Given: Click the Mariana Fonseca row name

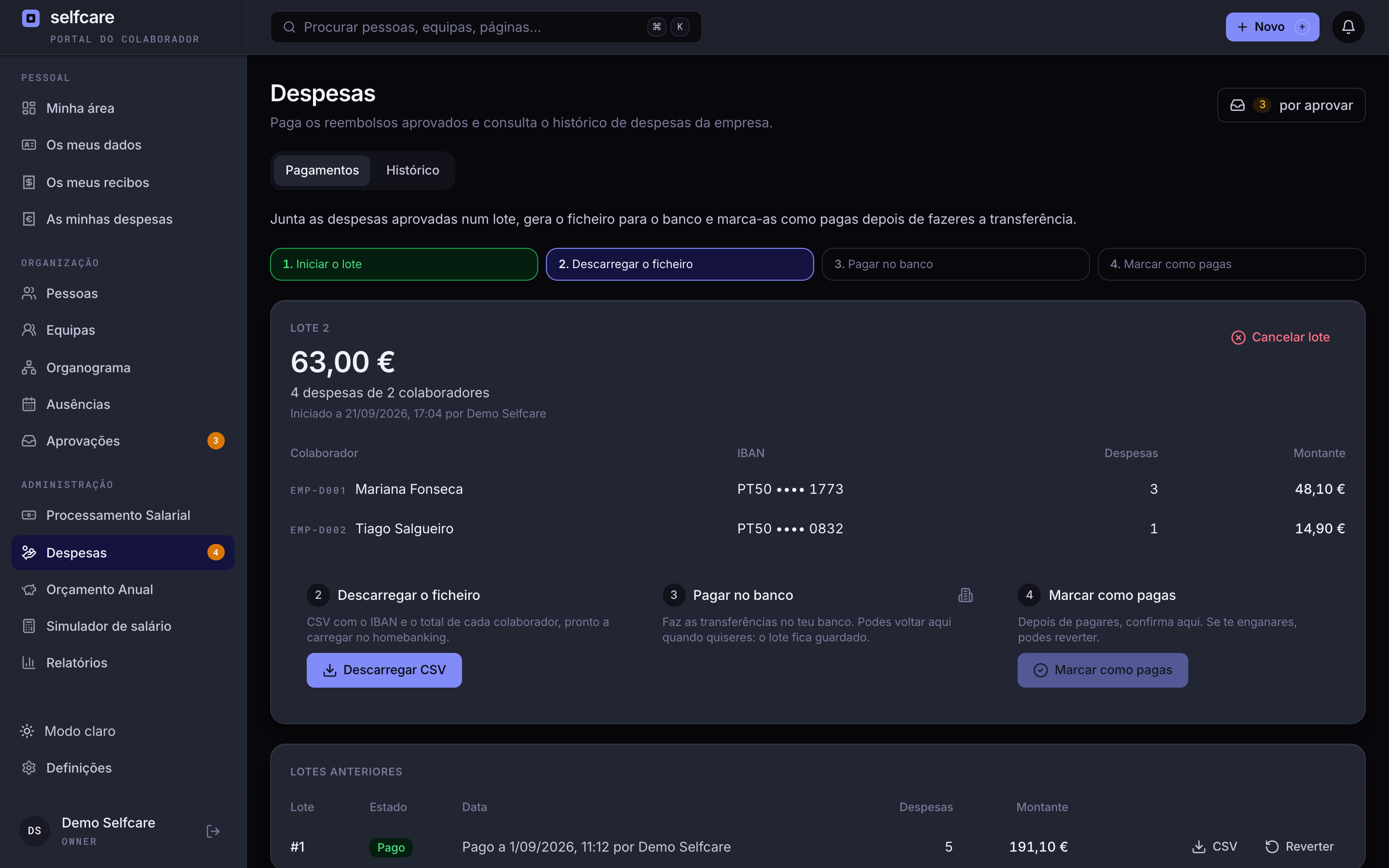Looking at the screenshot, I should click(x=409, y=489).
